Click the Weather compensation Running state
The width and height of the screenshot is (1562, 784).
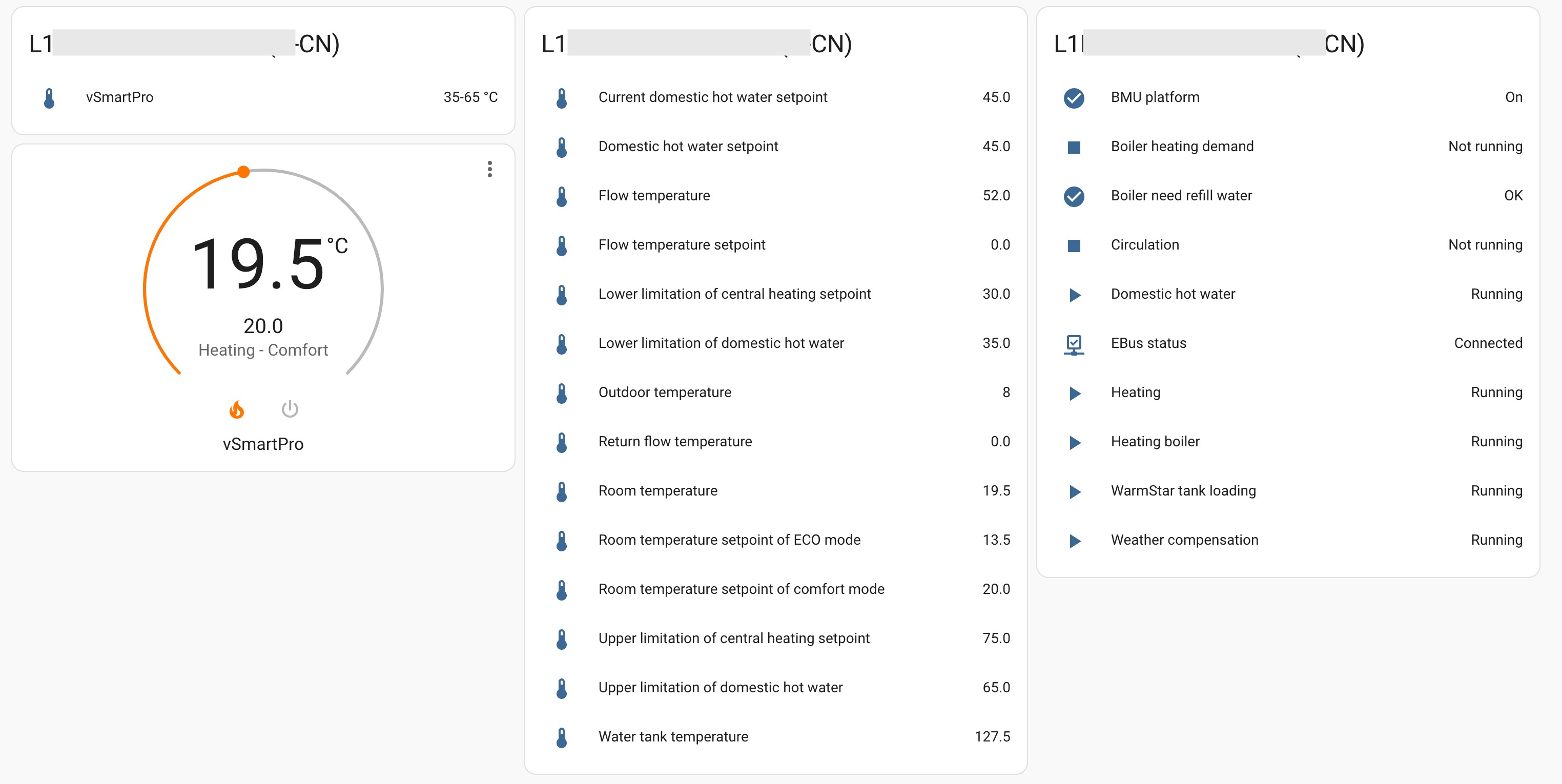1496,540
